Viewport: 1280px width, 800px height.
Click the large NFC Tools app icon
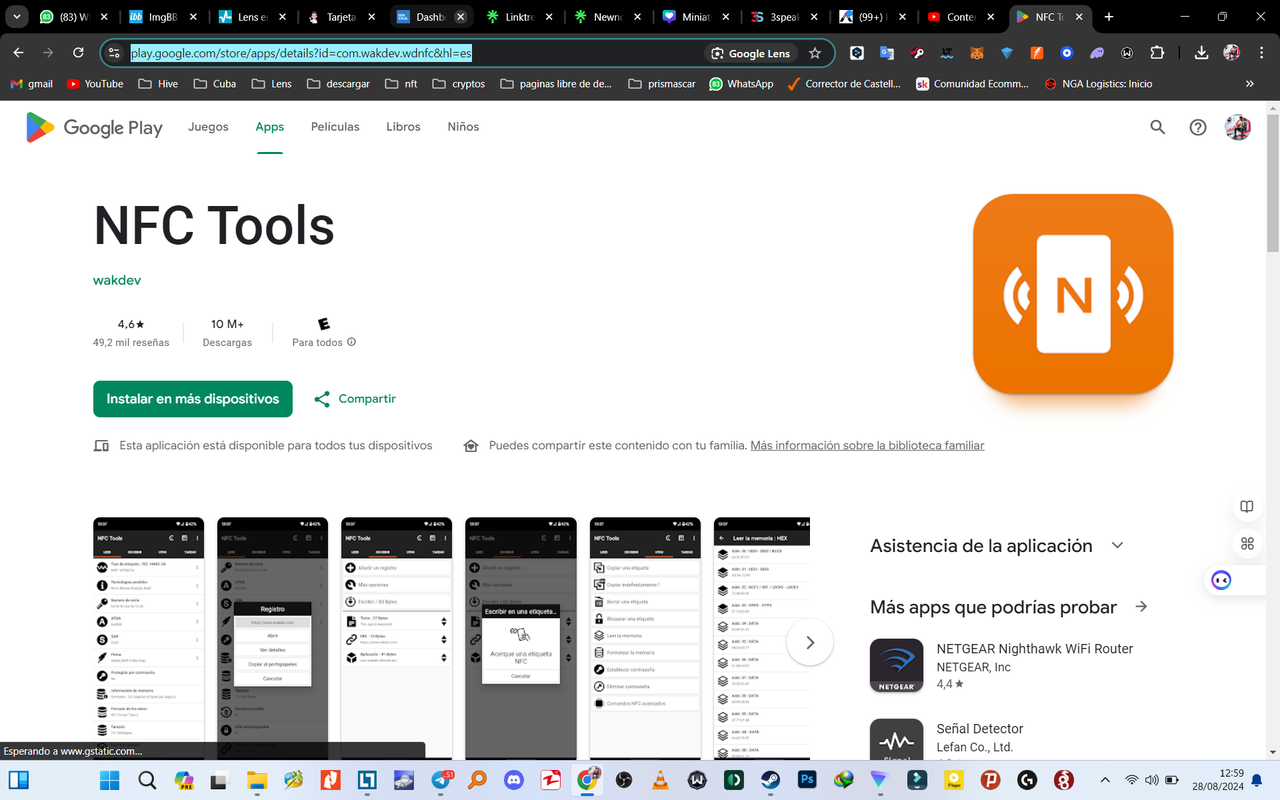click(1073, 294)
